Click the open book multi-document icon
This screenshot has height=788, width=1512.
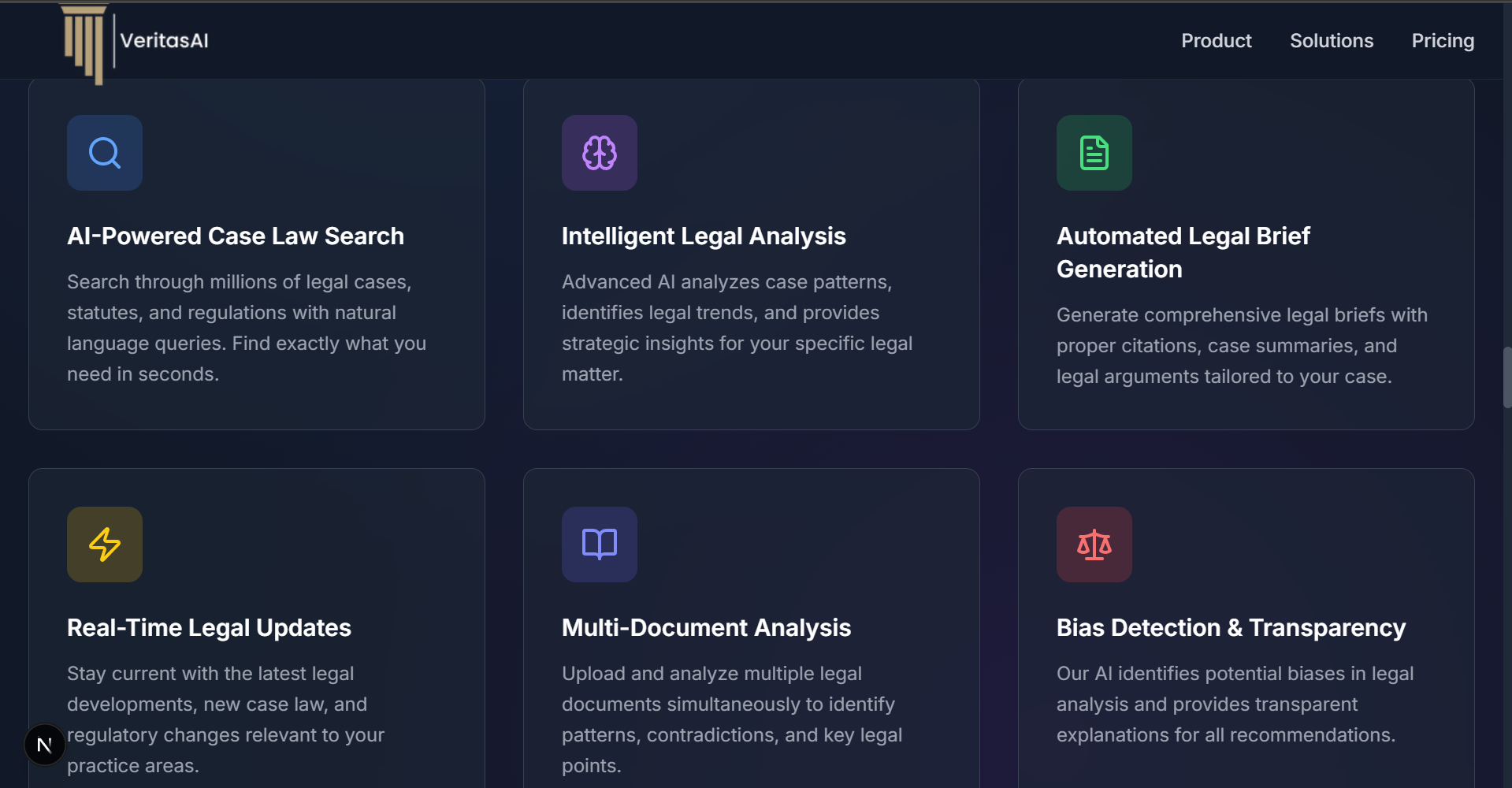click(600, 545)
